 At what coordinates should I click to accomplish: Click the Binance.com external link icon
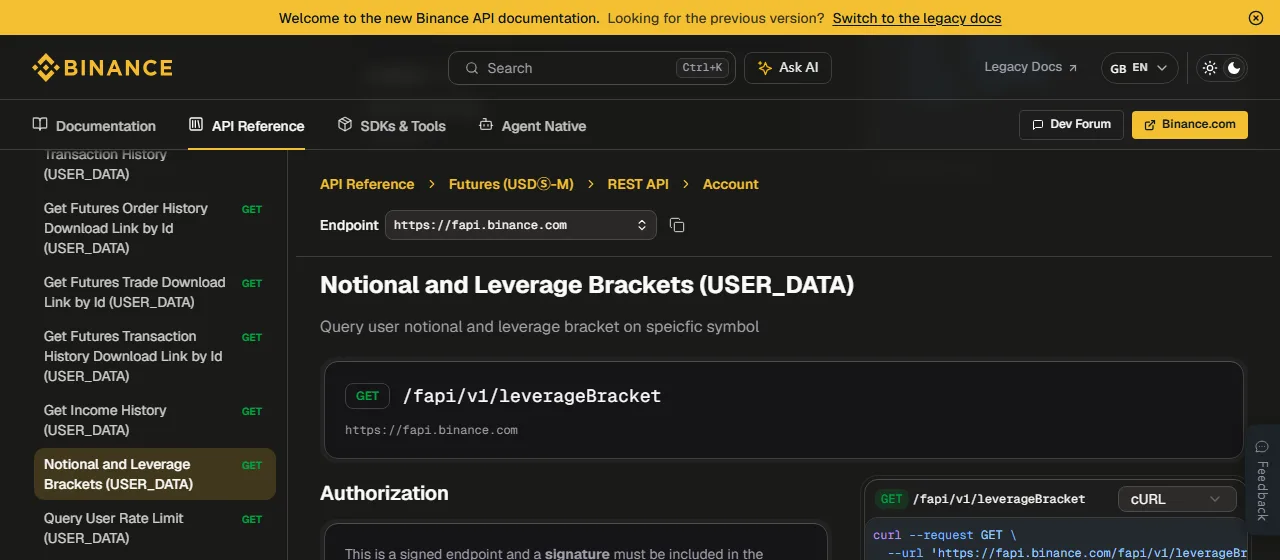click(x=1151, y=125)
